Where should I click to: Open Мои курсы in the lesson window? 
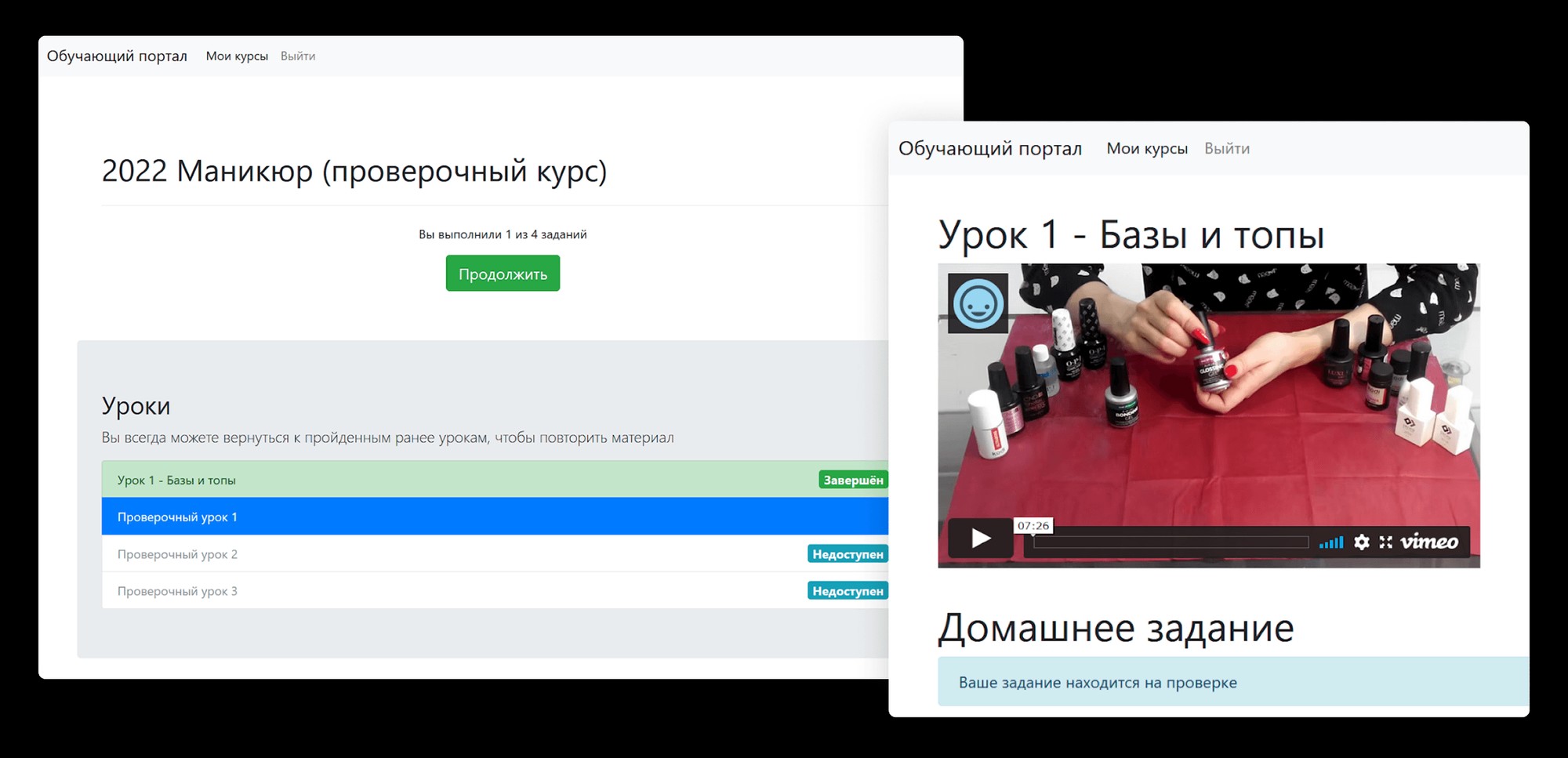pos(1147,149)
